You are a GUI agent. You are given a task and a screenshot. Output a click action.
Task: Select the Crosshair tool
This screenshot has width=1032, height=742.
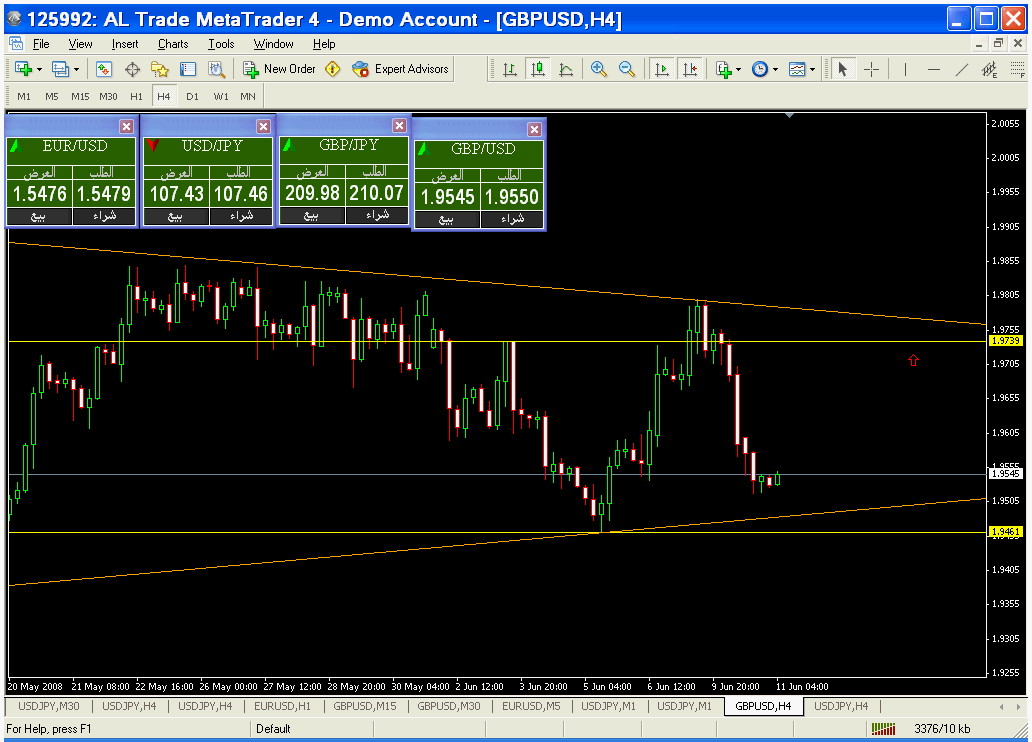(x=871, y=69)
